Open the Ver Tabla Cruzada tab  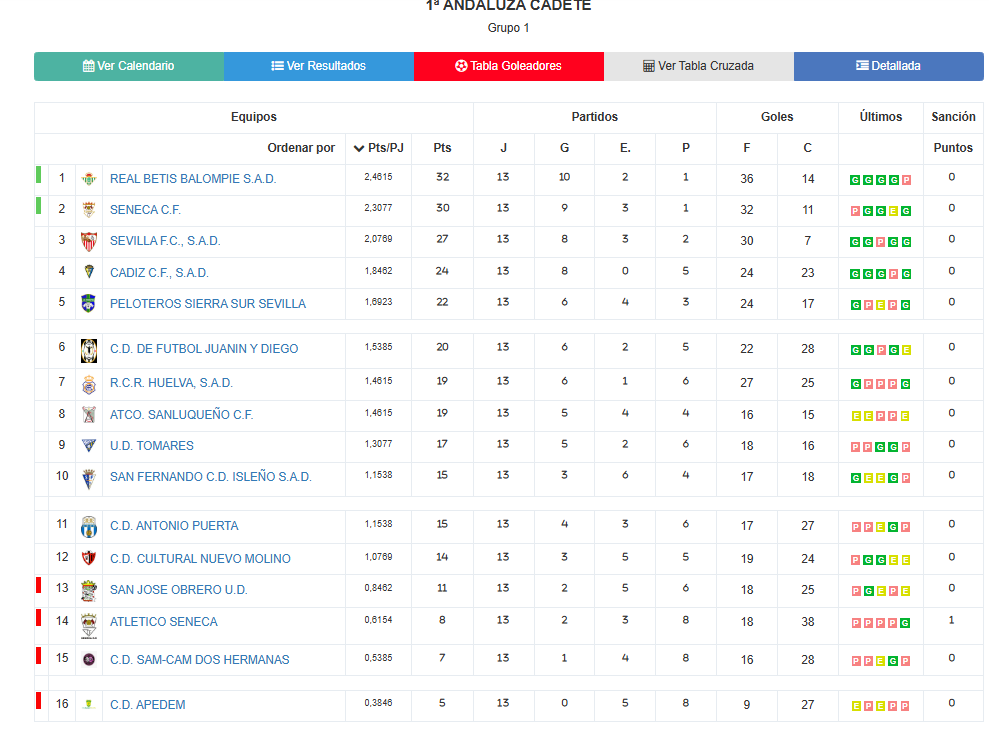698,66
